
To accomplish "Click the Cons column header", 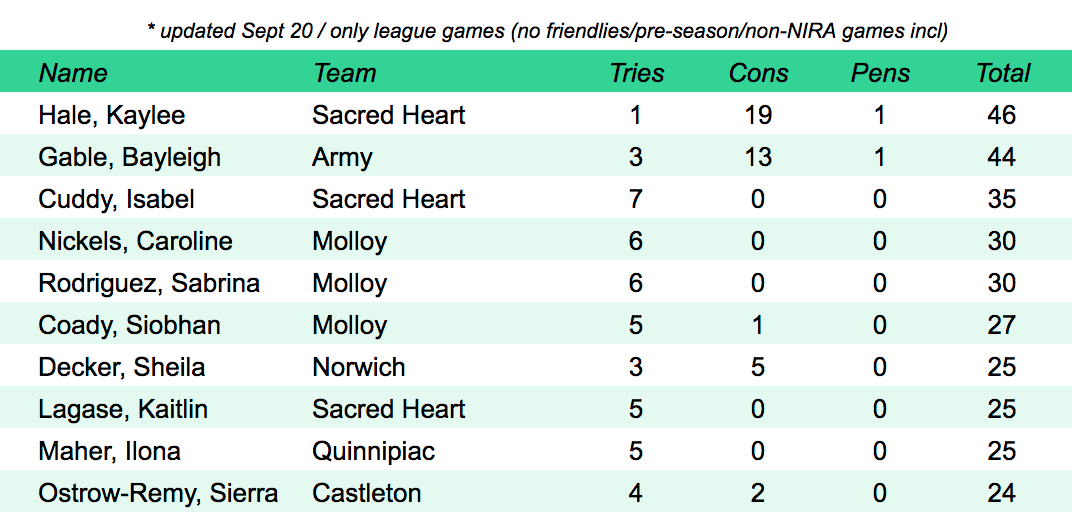I will click(758, 73).
